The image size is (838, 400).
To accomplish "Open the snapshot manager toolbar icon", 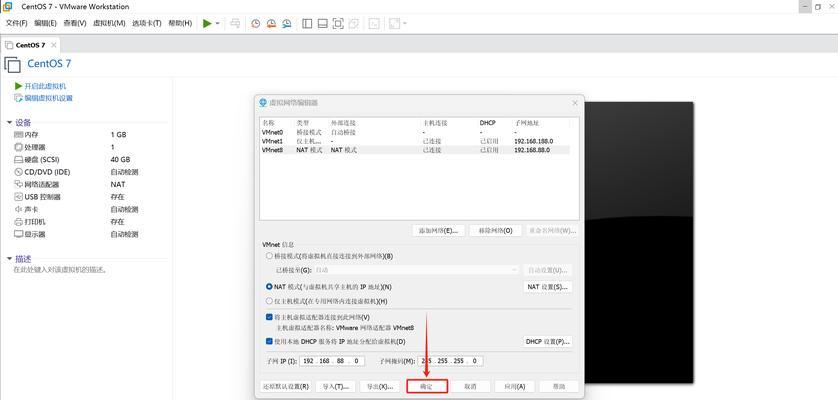I will coord(287,24).
